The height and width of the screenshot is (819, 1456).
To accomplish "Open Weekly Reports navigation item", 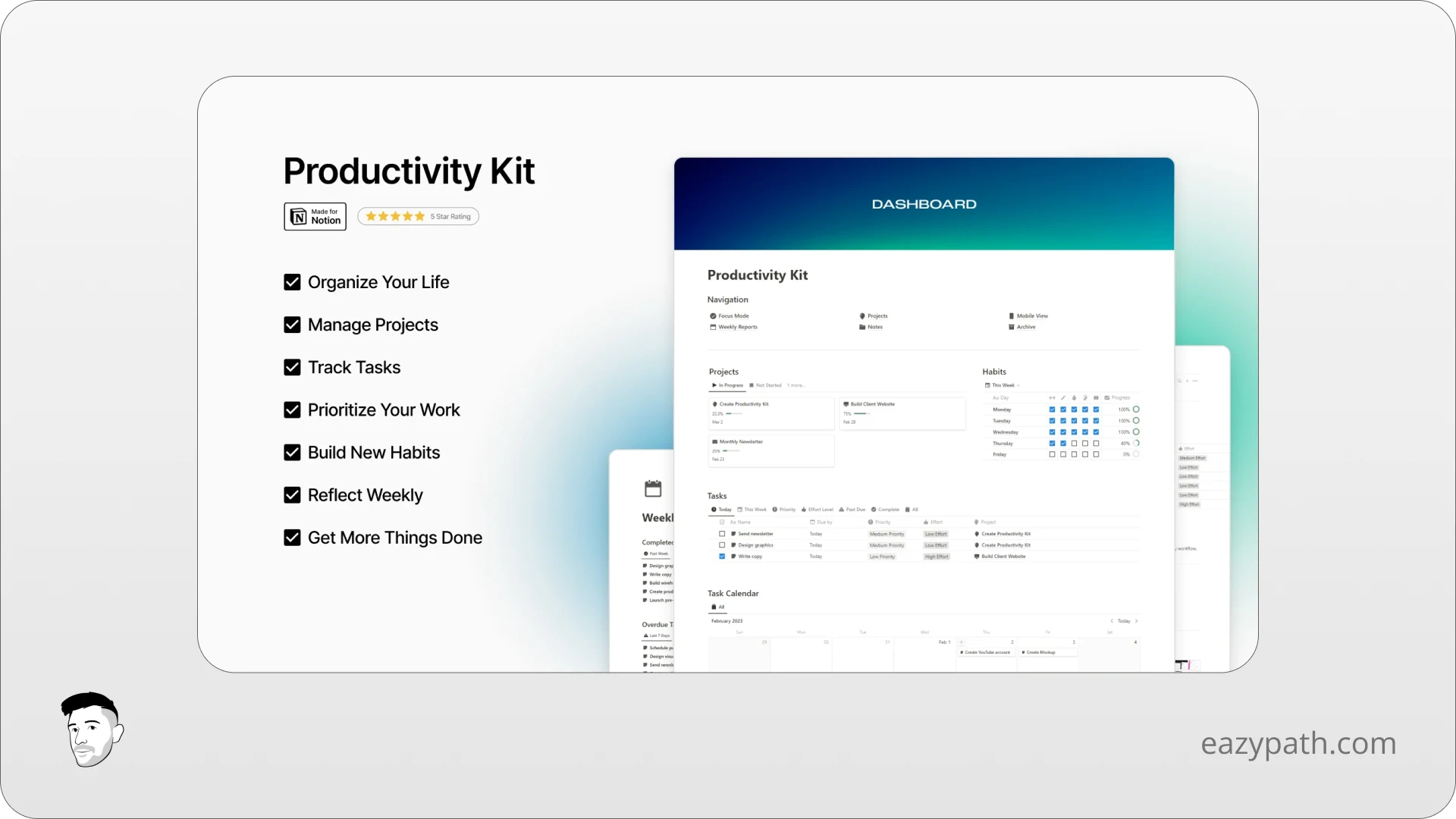I will [733, 327].
